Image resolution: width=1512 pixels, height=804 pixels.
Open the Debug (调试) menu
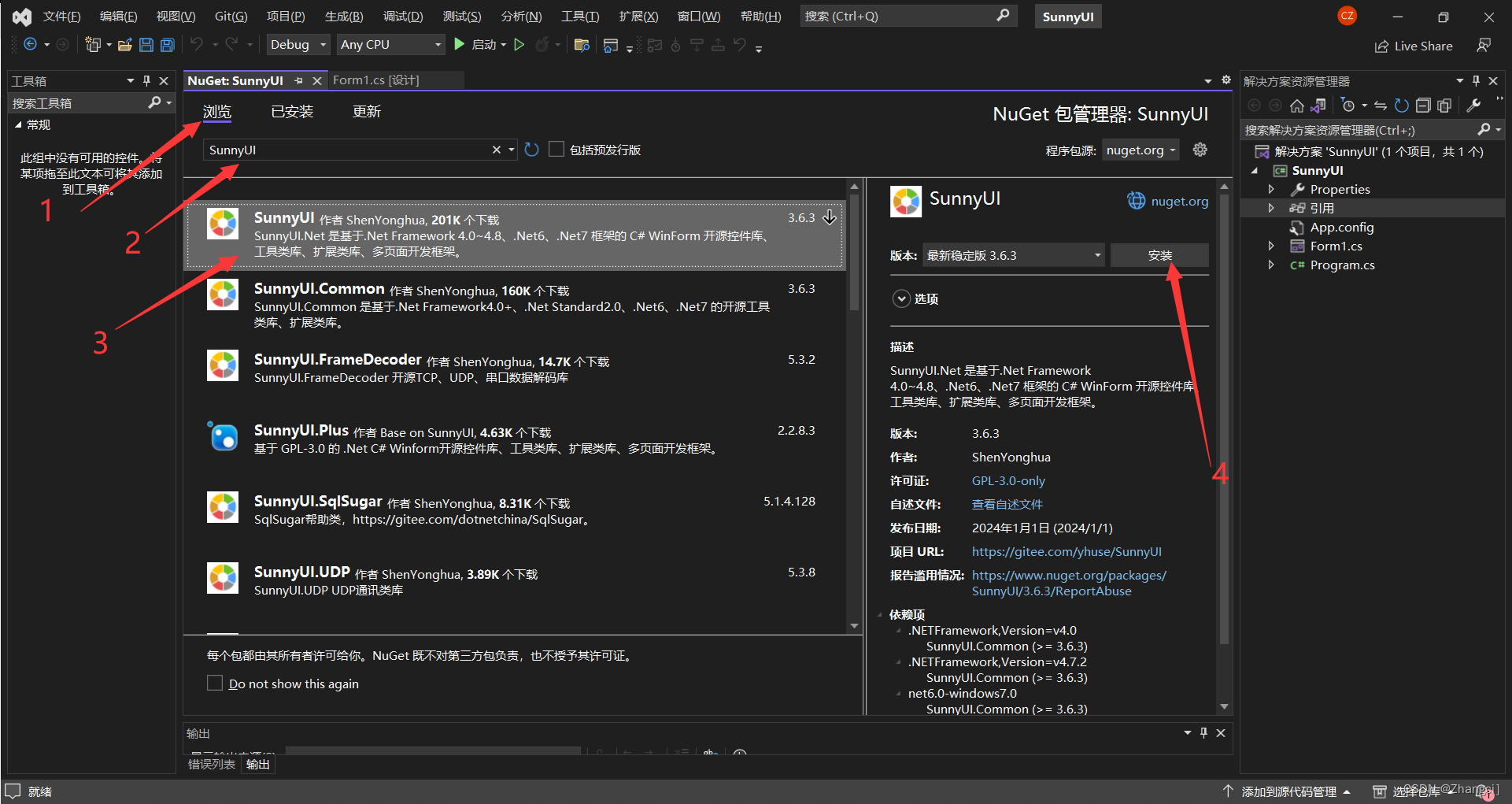(403, 17)
